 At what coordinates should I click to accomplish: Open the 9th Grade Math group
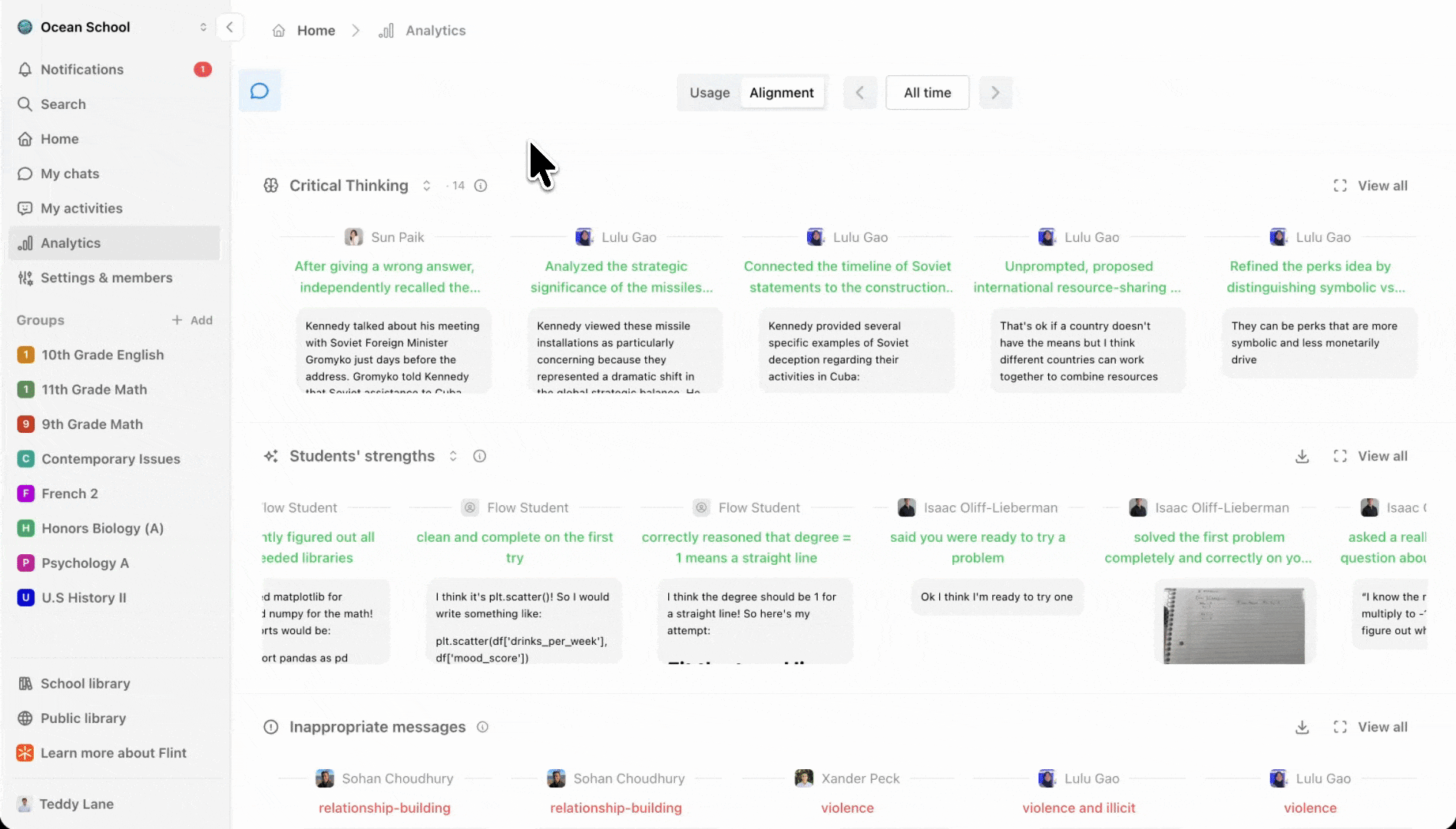[114, 424]
